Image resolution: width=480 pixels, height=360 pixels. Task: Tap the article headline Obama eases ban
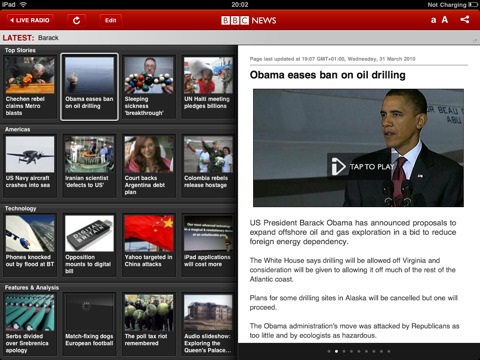[x=328, y=75]
